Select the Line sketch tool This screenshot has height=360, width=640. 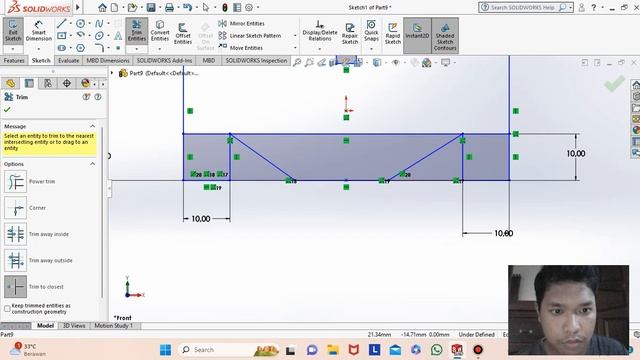[x=62, y=24]
